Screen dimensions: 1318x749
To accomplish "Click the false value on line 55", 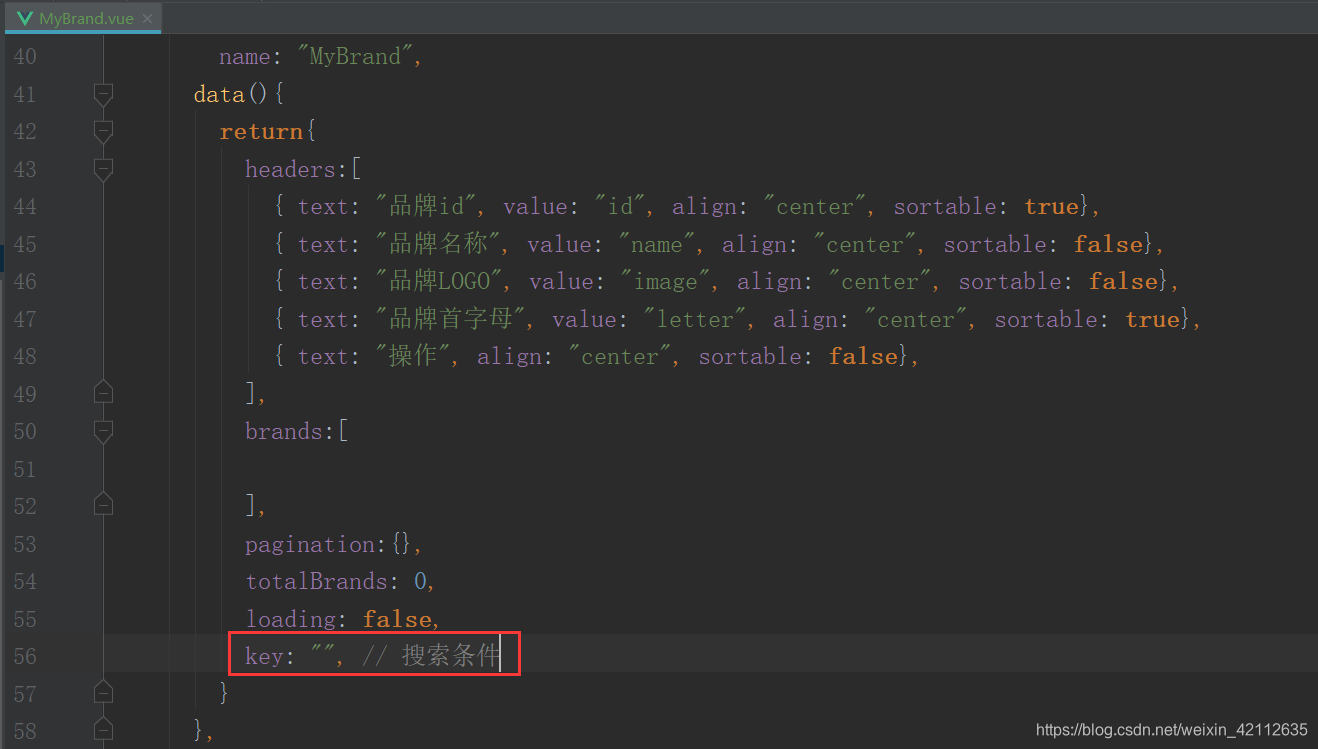I will [x=397, y=619].
